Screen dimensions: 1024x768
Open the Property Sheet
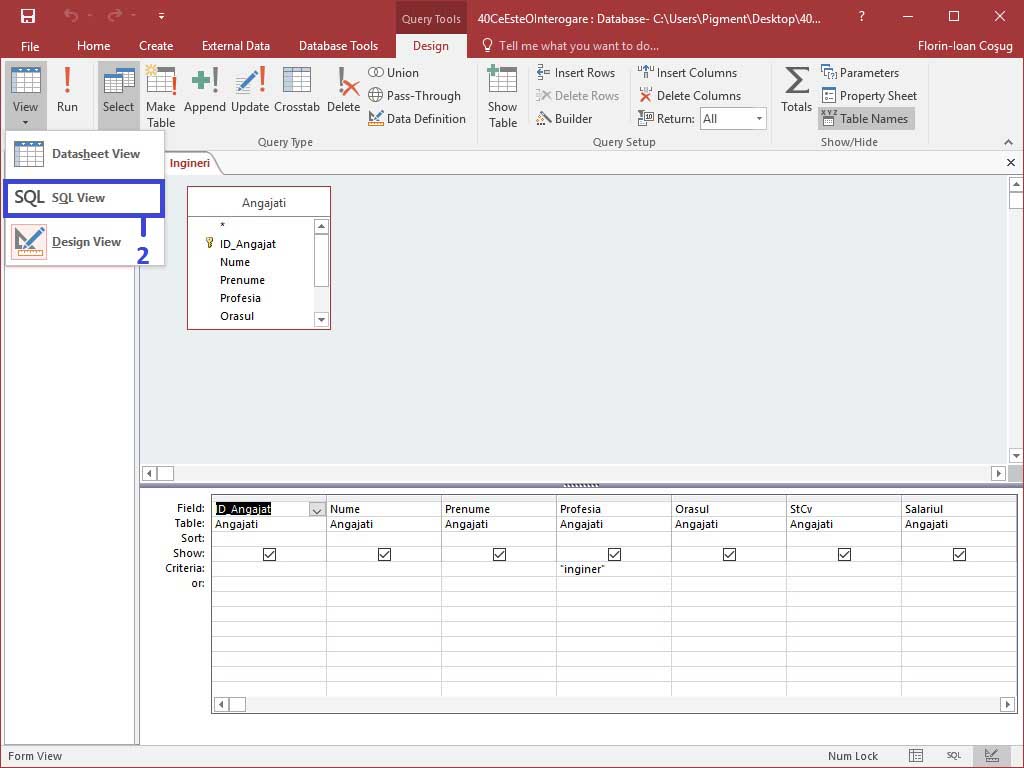869,95
